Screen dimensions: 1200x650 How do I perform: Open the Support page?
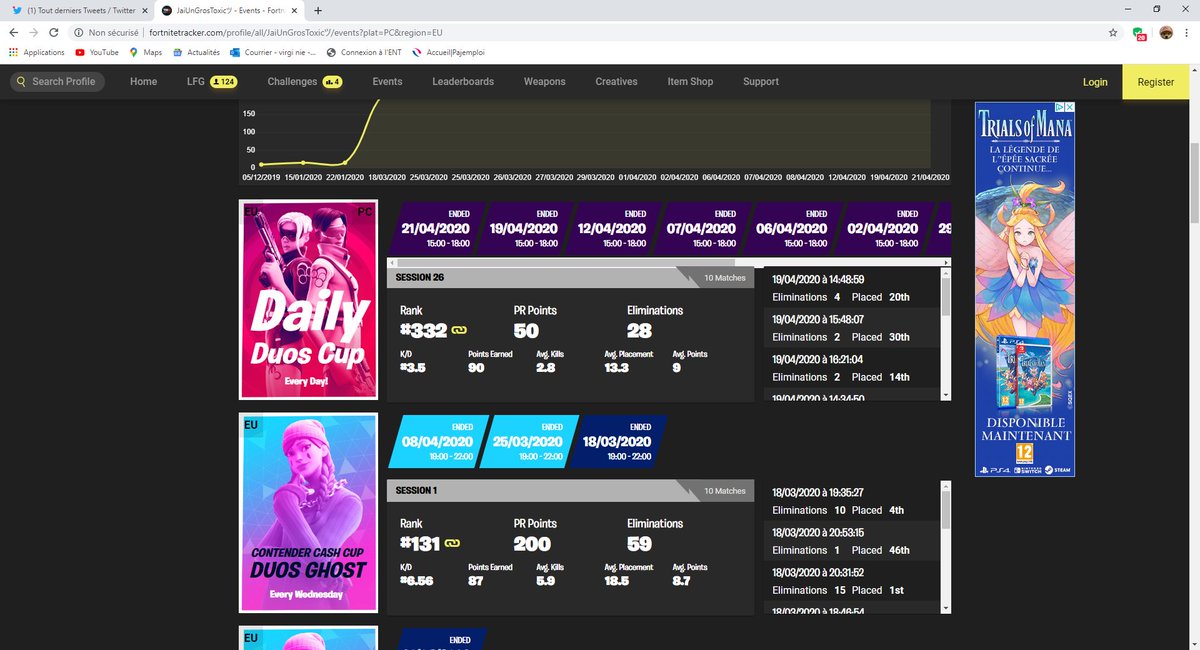coord(761,81)
